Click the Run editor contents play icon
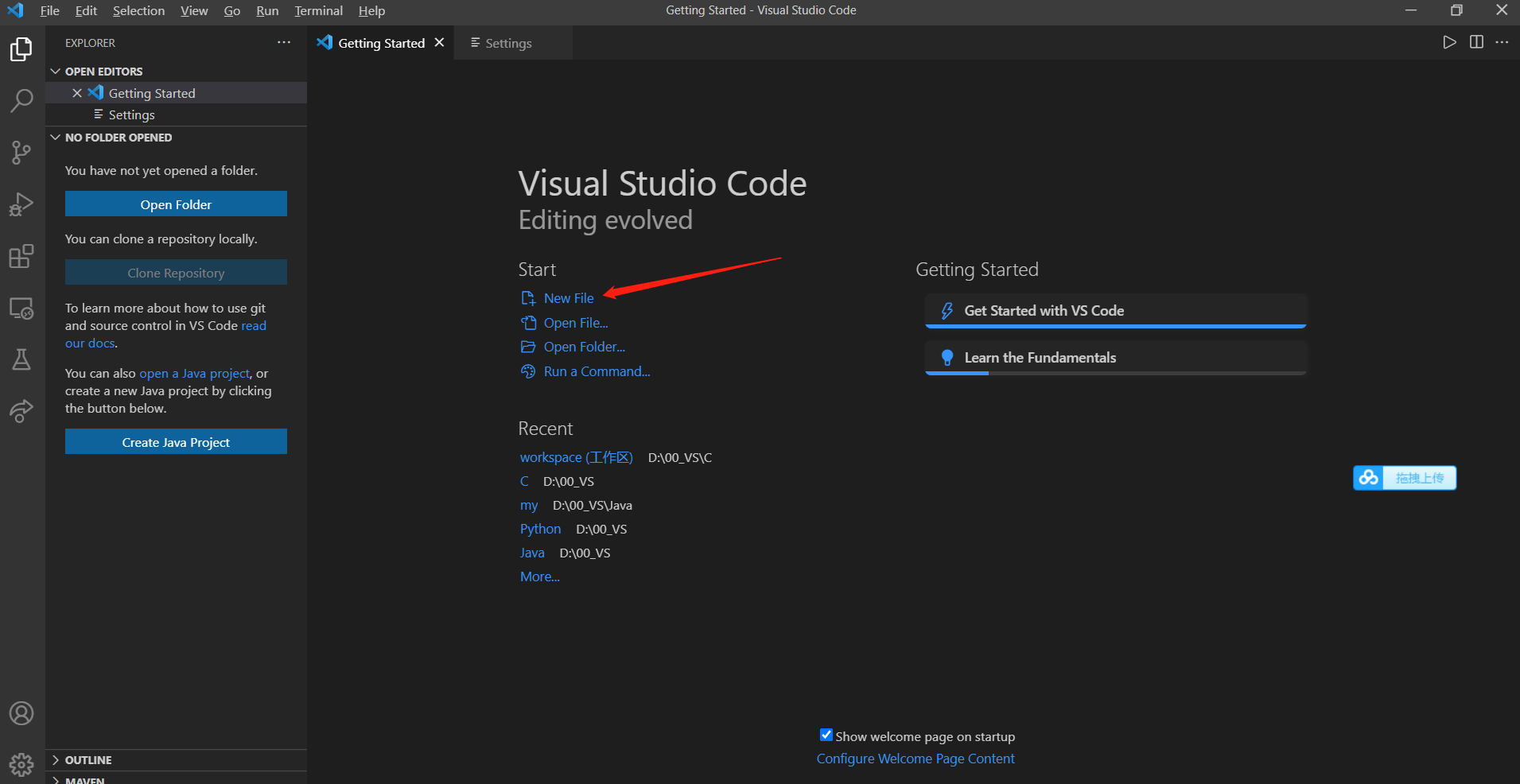 (1449, 42)
